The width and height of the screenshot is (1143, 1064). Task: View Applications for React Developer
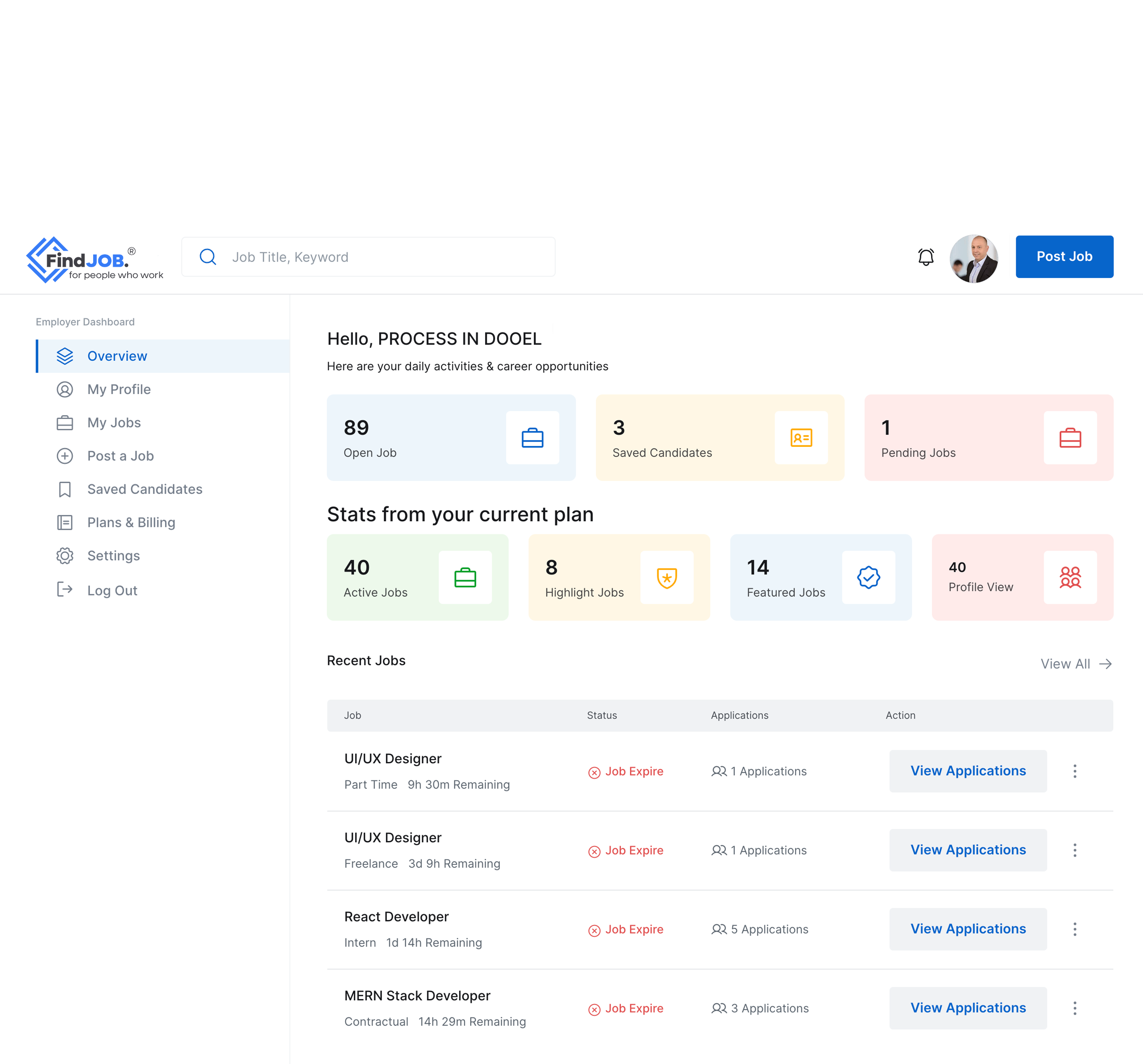(968, 929)
